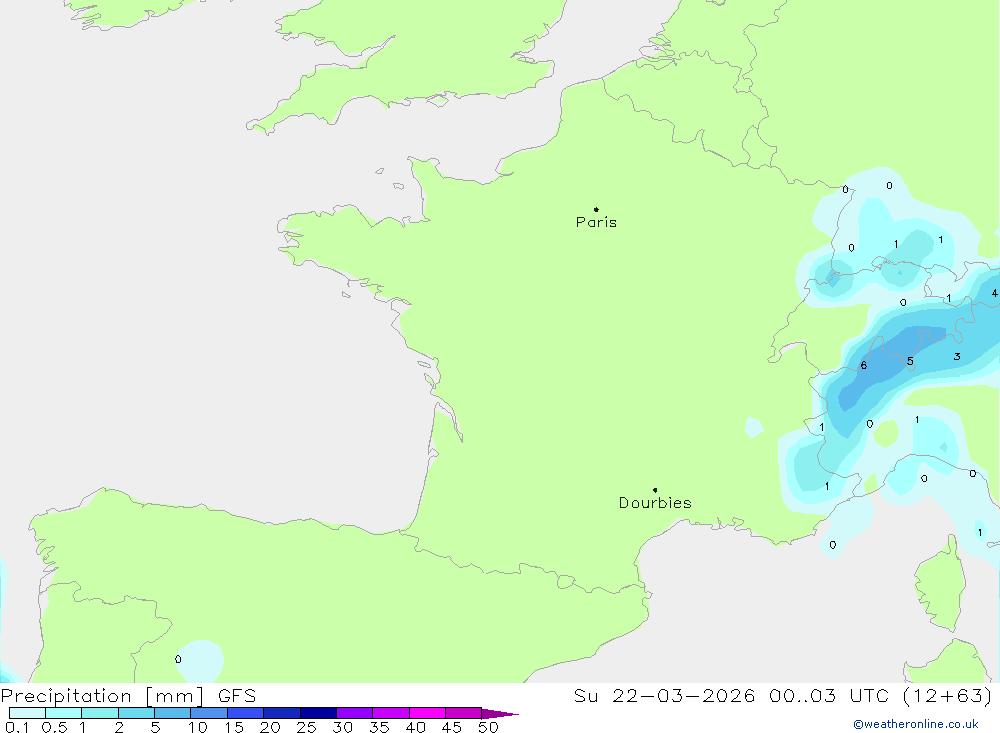Click the 5-10 mm blue legend swatch

[x=172, y=713]
